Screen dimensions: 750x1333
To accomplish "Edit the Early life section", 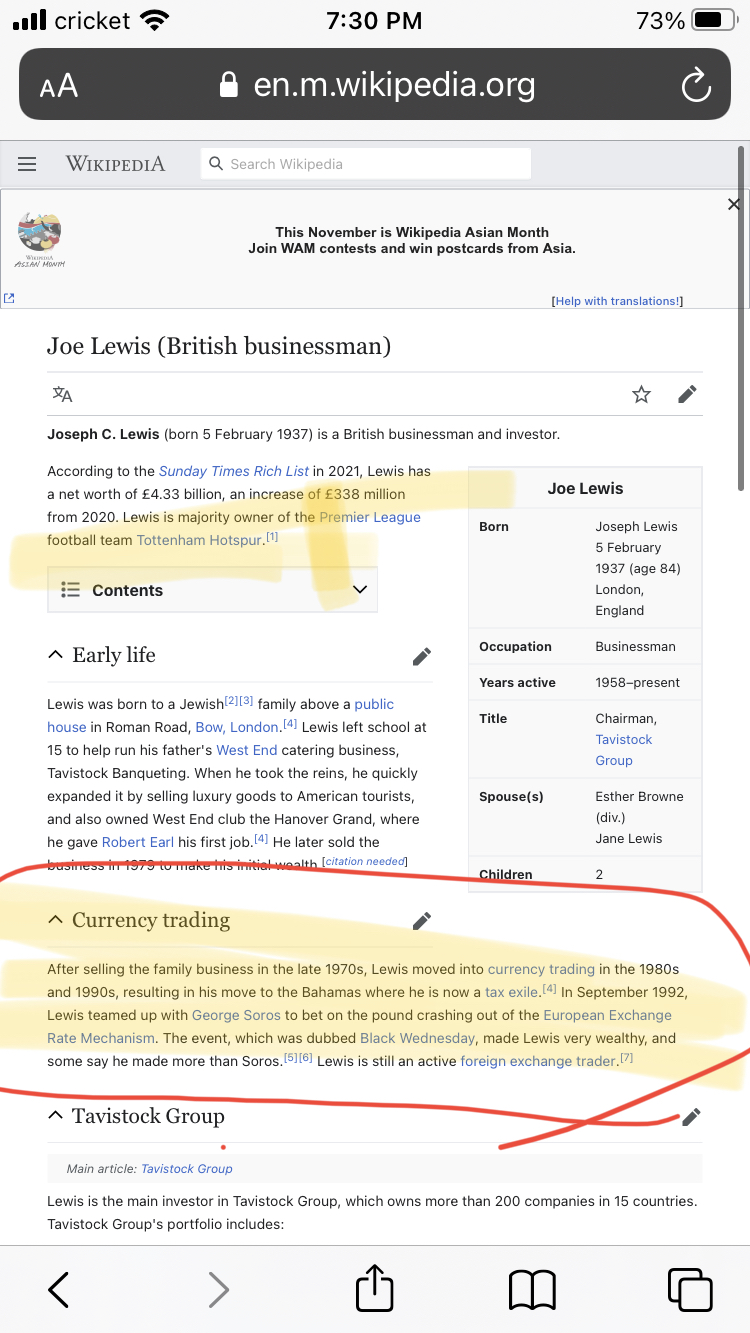I will pyautogui.click(x=422, y=656).
